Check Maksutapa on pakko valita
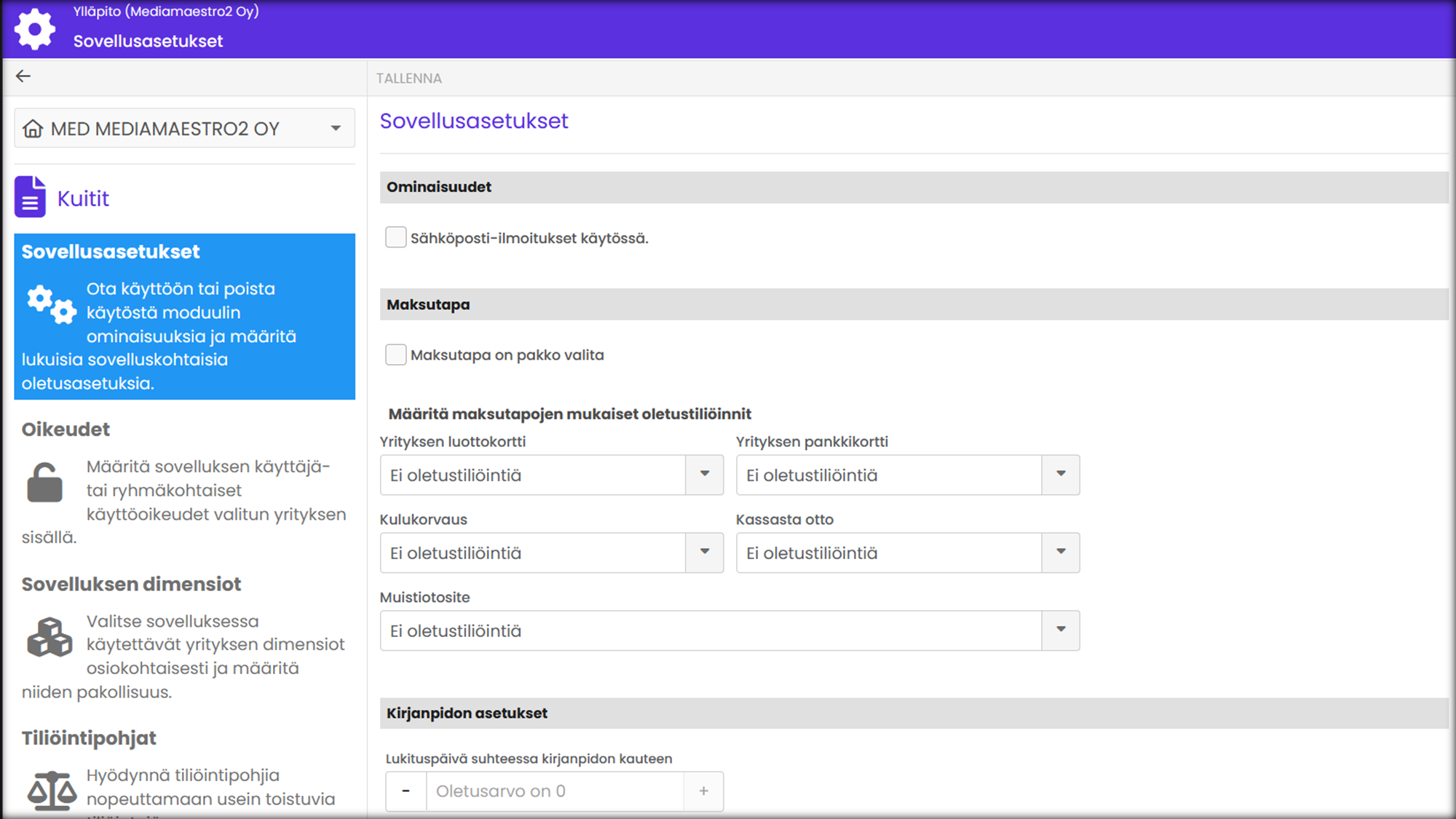Image resolution: width=1456 pixels, height=819 pixels. pos(395,355)
